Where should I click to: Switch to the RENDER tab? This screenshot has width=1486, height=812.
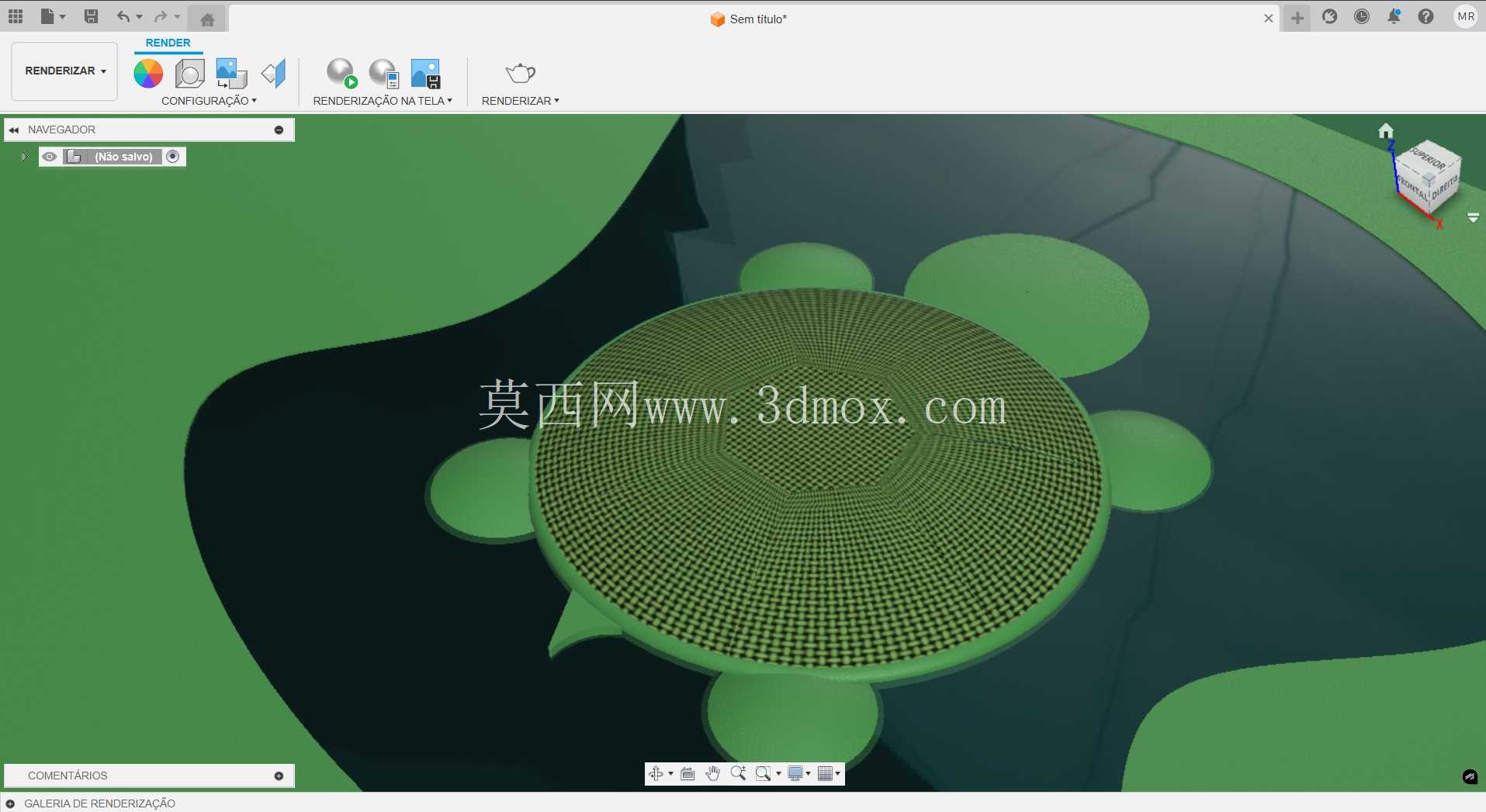point(168,43)
